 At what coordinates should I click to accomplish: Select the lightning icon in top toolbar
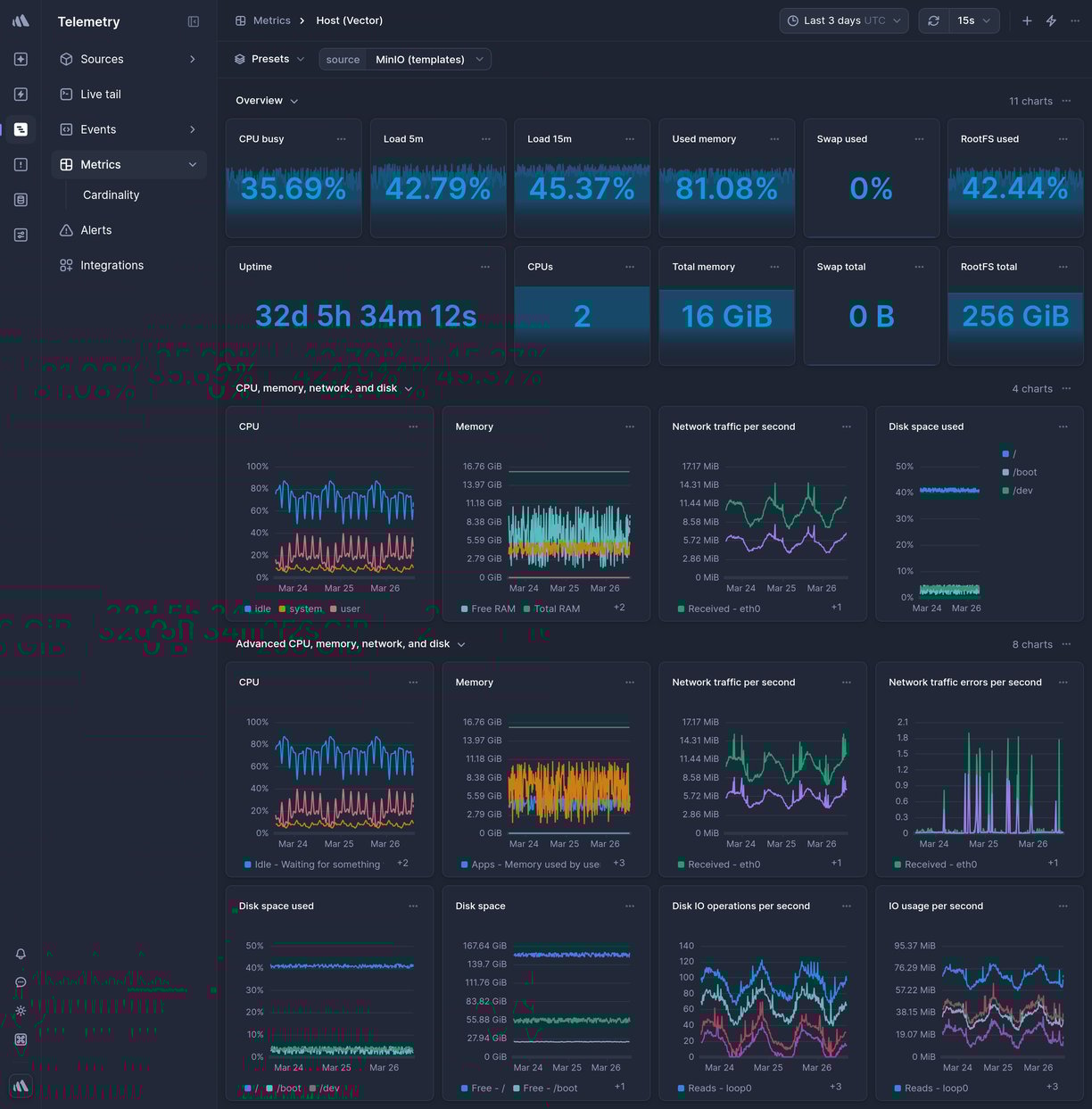(x=1051, y=20)
